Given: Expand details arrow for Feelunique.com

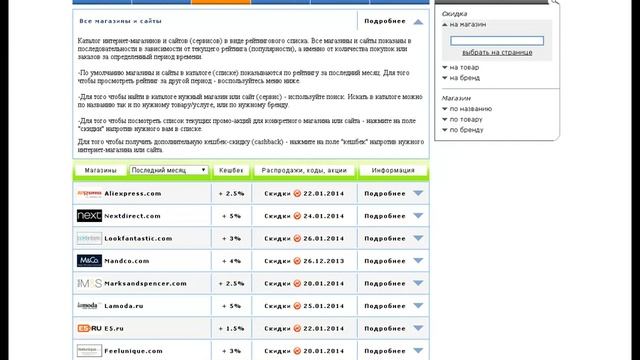Looking at the screenshot, I should coord(418,350).
